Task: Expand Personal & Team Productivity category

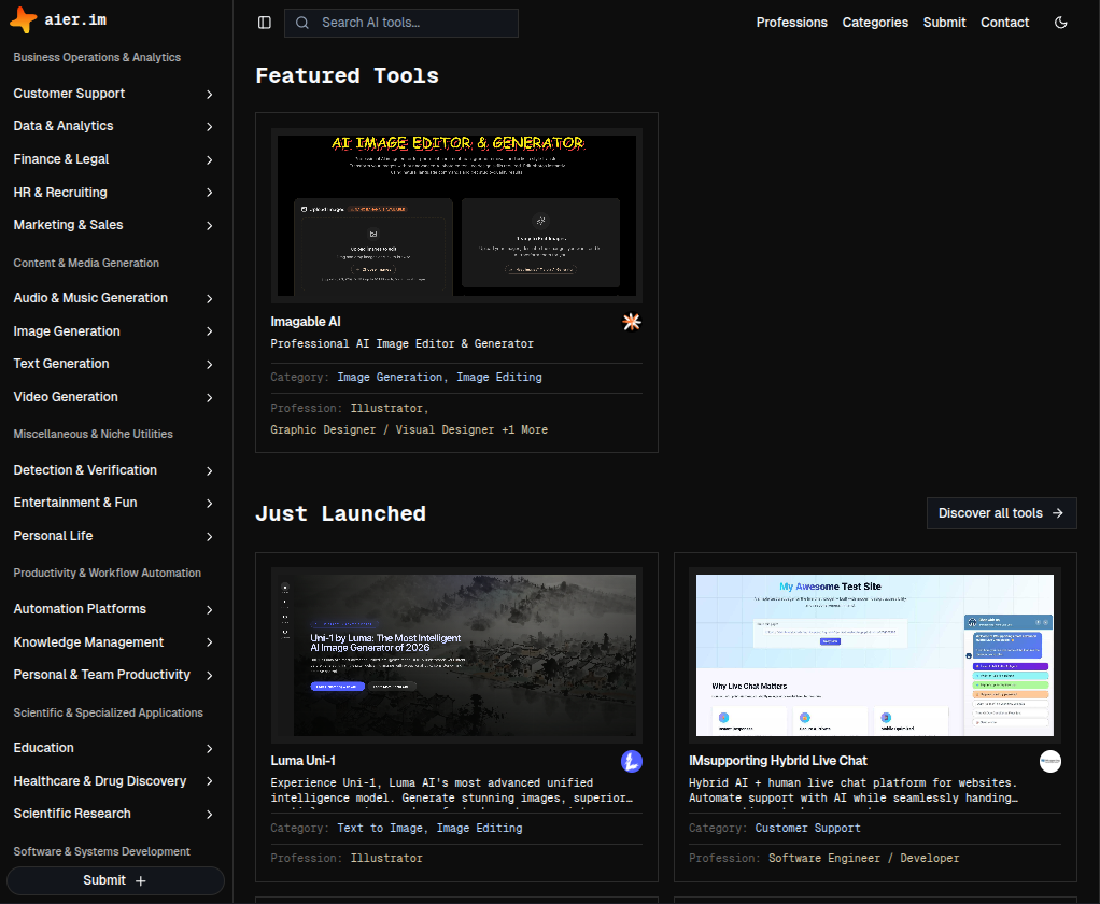Action: 113,675
